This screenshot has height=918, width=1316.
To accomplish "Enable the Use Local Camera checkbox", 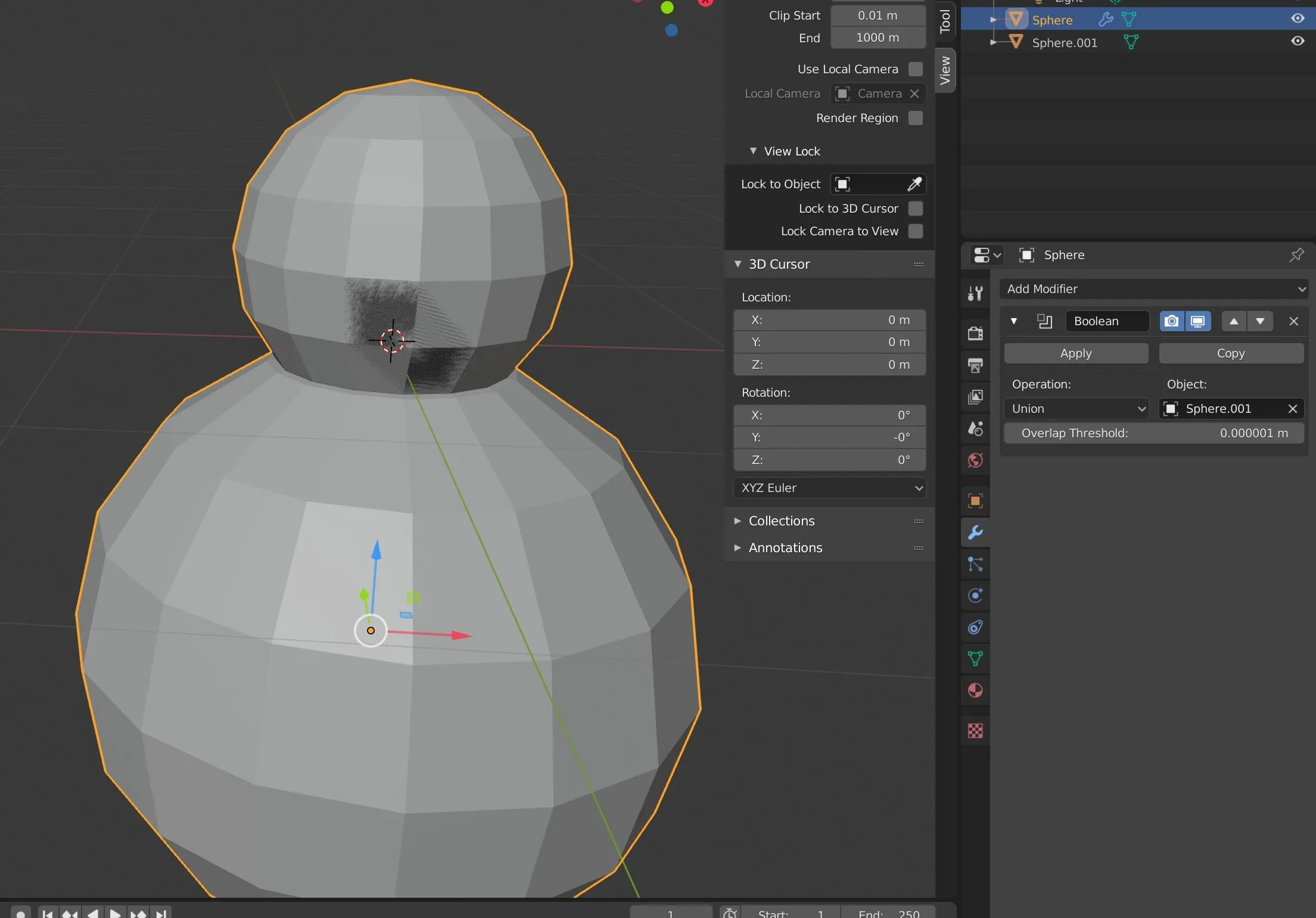I will coord(915,69).
